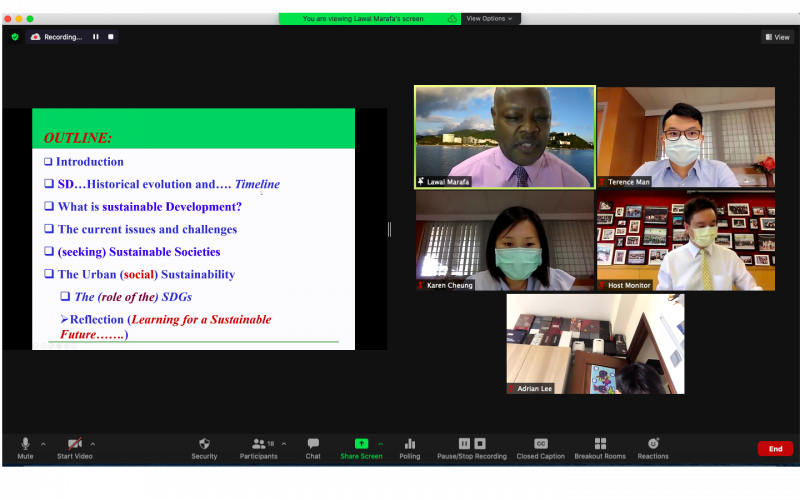Click the Recording cloud icon
Screen dimensions: 800x500
point(36,37)
